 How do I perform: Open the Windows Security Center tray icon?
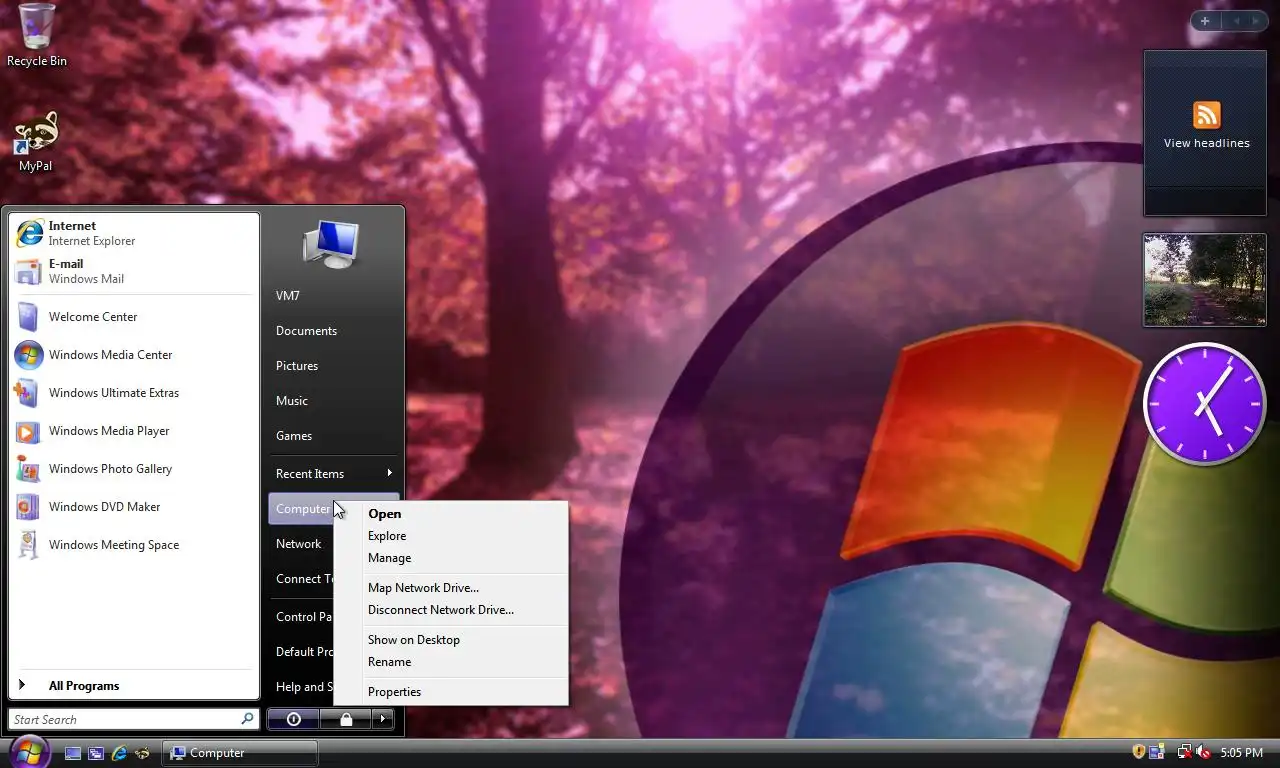point(1139,752)
